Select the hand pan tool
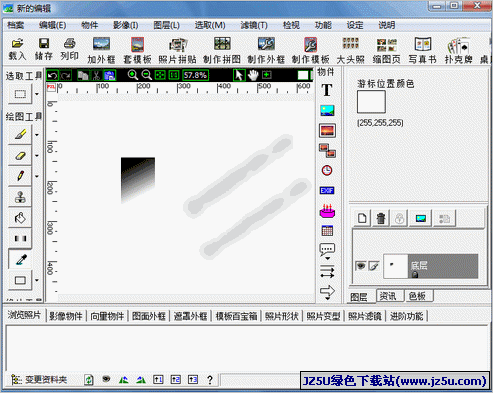 click(253, 75)
